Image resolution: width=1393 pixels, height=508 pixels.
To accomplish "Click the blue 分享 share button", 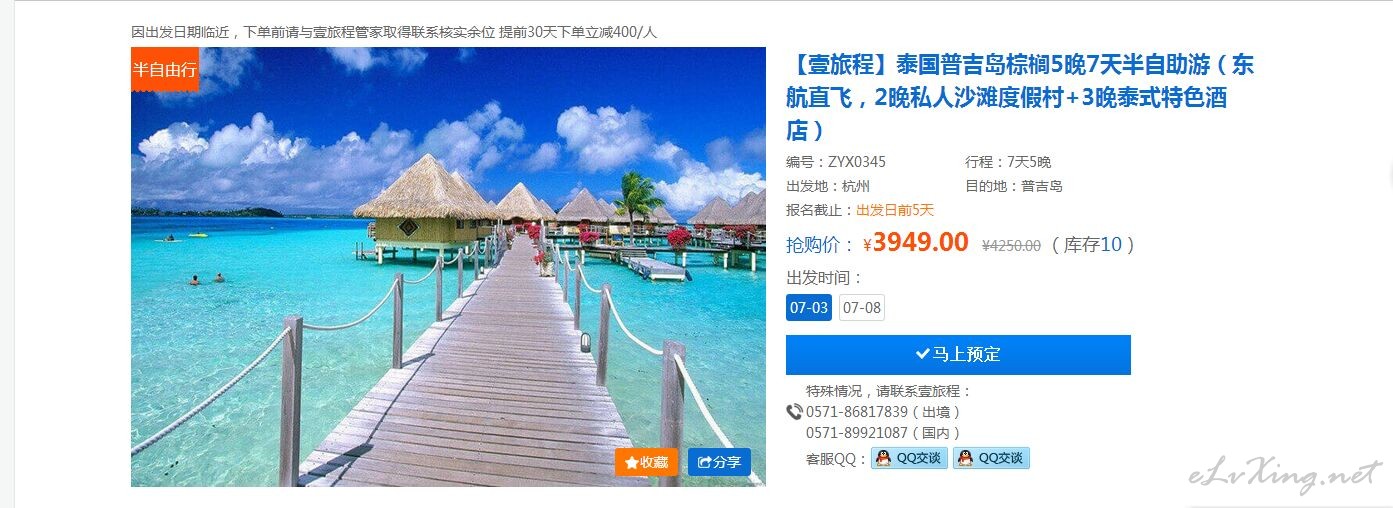I will 719,462.
